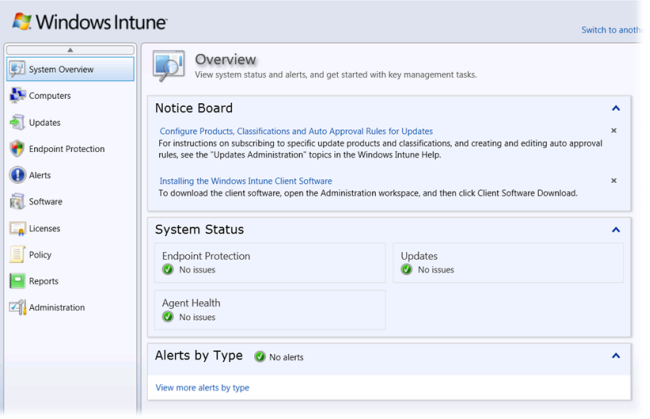Click green check beside No alerts
The height and width of the screenshot is (419, 650).
[260, 356]
